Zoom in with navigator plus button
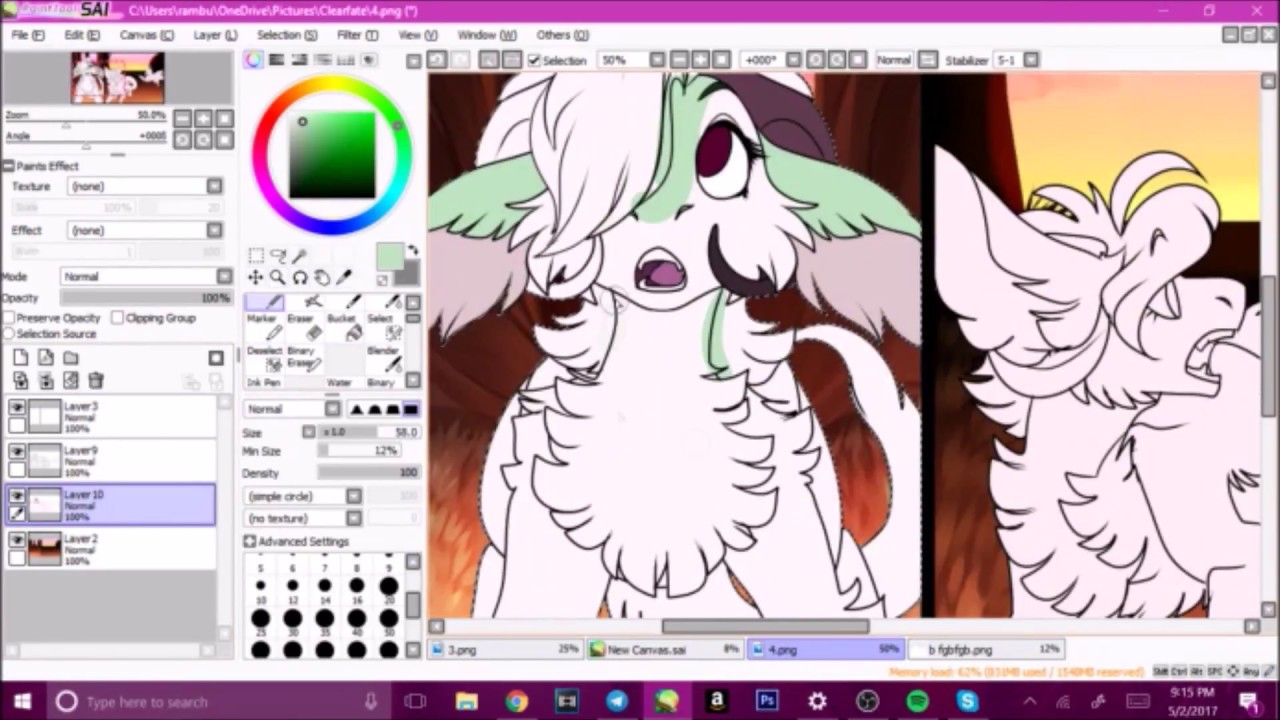 203,117
